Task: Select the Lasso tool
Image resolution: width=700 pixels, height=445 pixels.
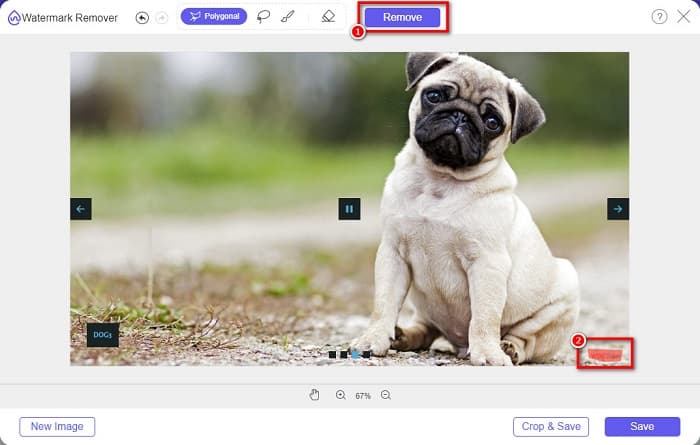Action: point(263,17)
